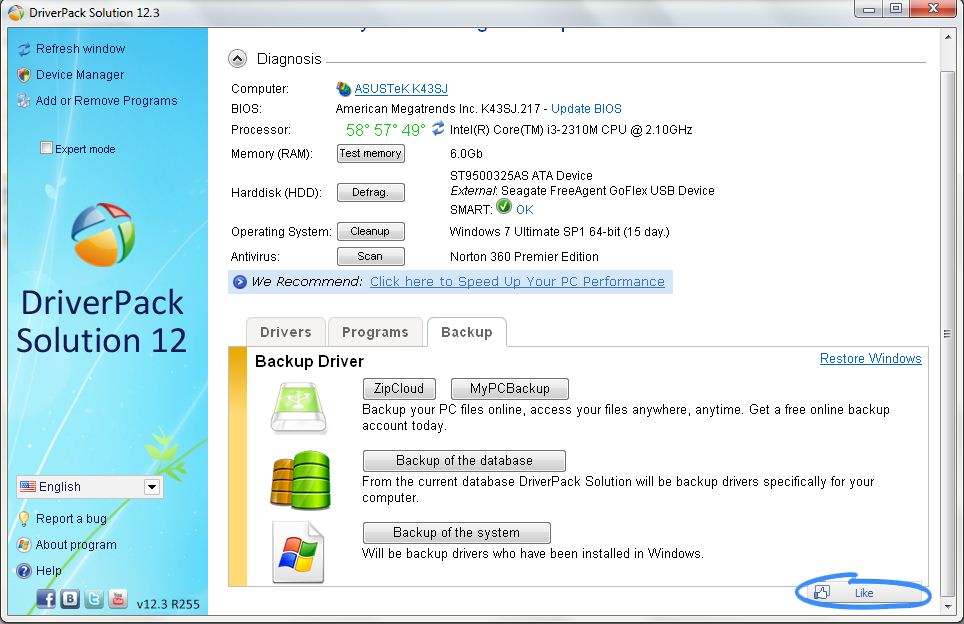964x624 pixels.
Task: Click the About program link
Action: tap(76, 545)
